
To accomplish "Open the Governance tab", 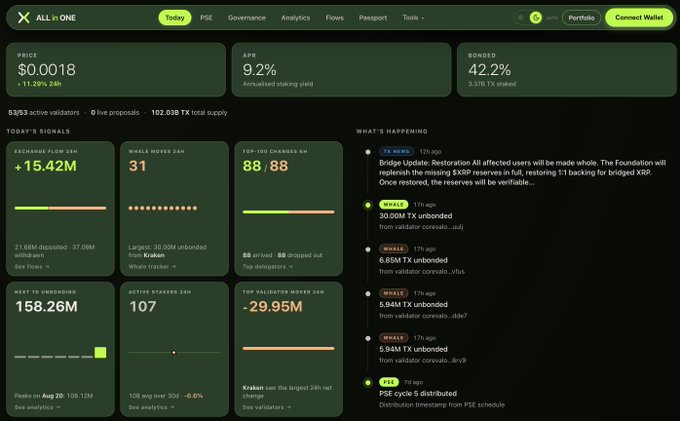I will tap(247, 18).
